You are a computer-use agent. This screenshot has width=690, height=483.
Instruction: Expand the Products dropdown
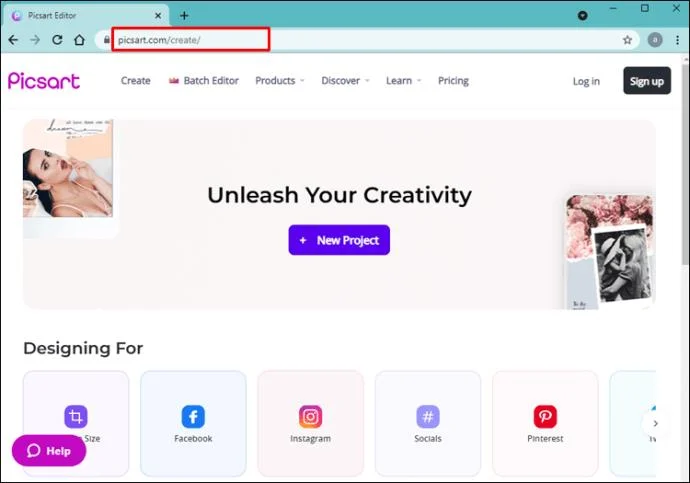pos(280,81)
